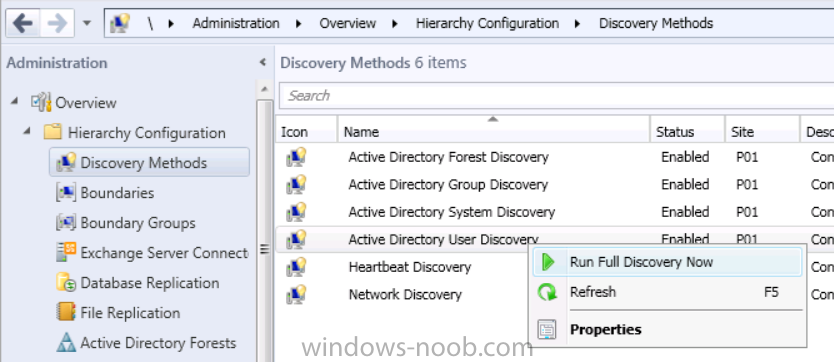This screenshot has height=362, width=834.
Task: Select Discovery Methods in the tree
Action: tap(144, 163)
